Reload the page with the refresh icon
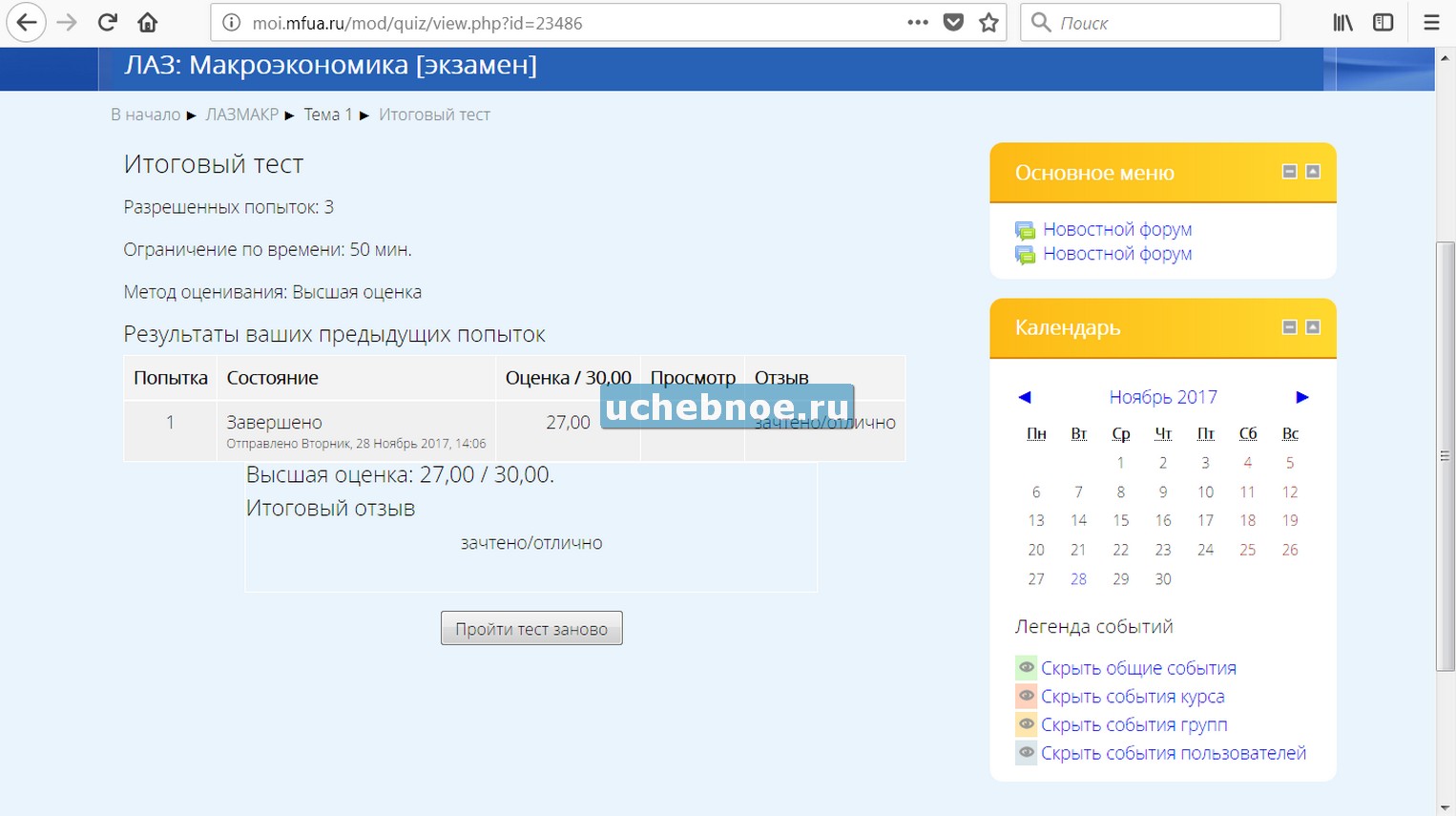The image size is (1456, 816). point(108,23)
